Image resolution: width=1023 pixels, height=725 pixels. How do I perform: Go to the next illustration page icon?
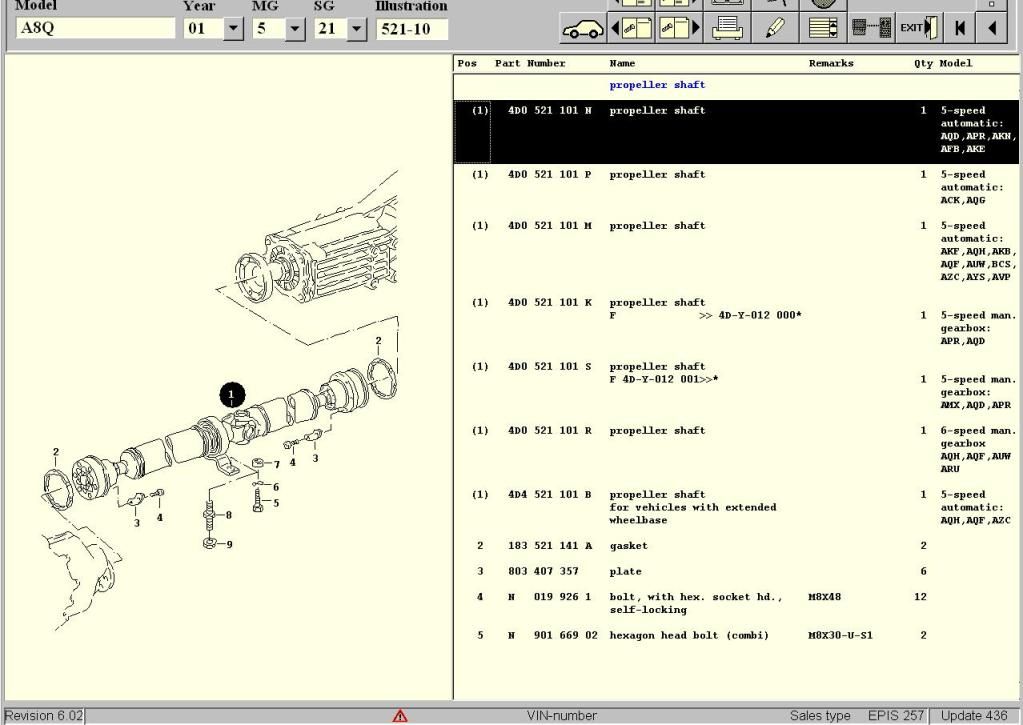[x=679, y=29]
